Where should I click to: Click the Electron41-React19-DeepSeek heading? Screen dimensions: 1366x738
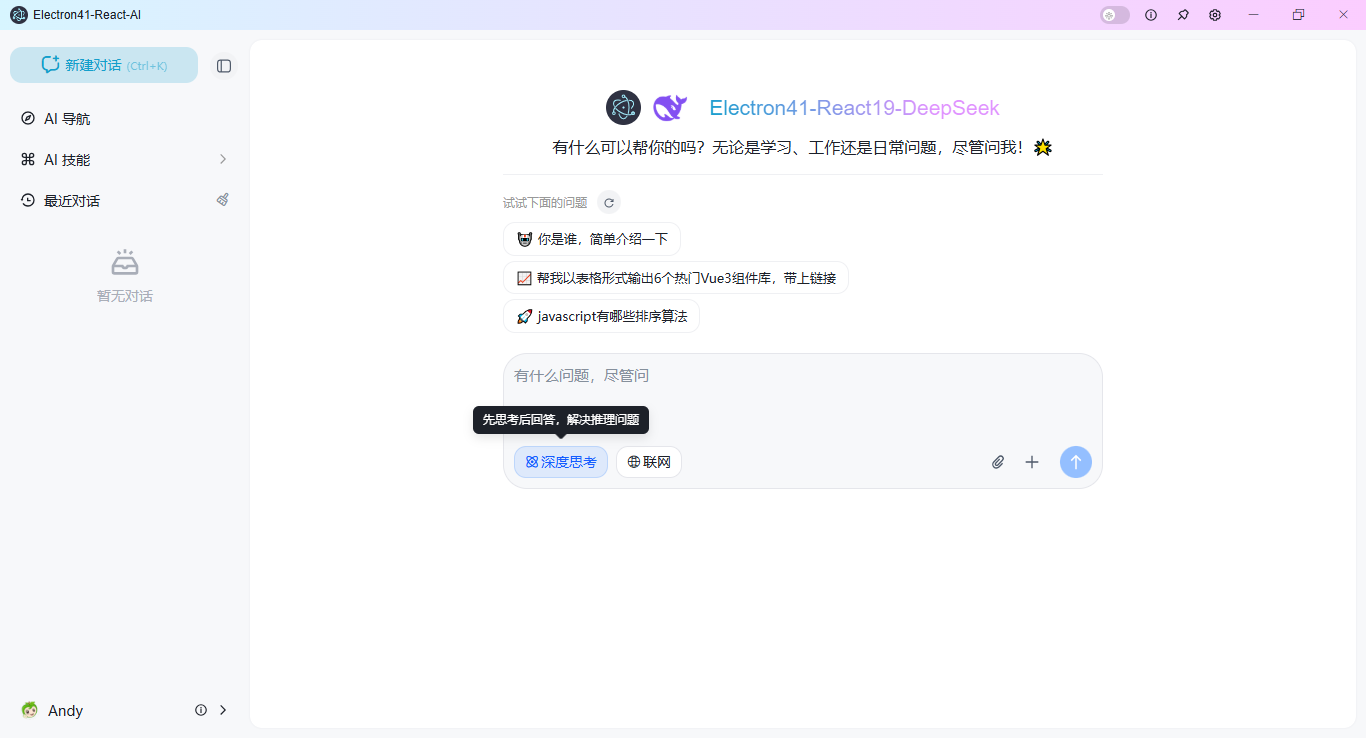854,108
